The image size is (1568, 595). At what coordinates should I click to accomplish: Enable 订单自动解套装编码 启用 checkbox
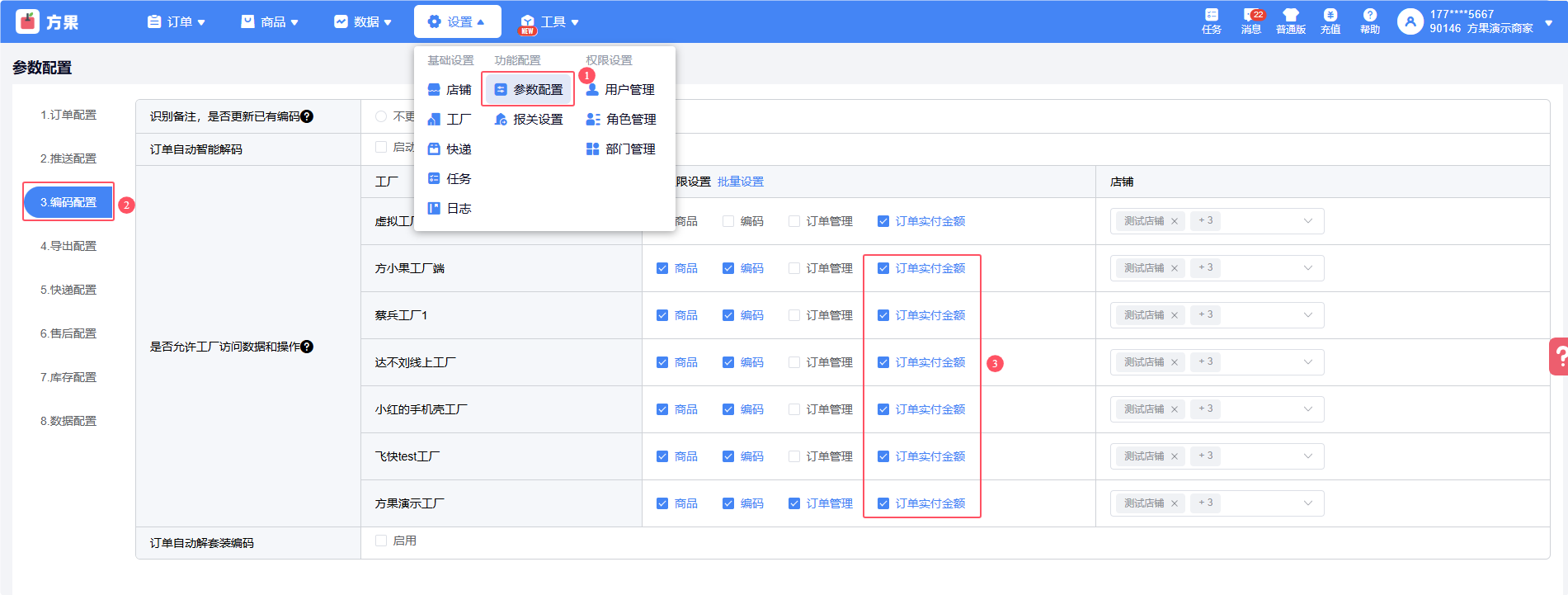(x=381, y=541)
